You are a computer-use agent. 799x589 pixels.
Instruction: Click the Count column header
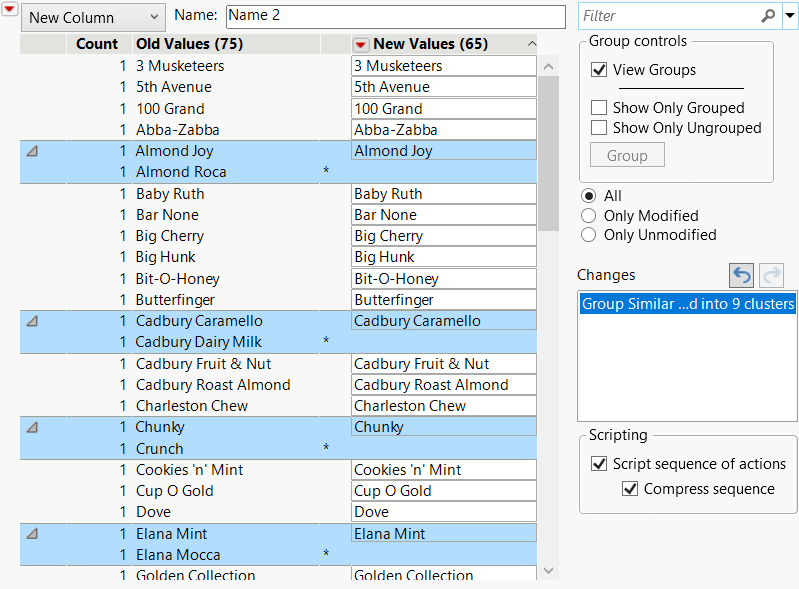[x=97, y=44]
